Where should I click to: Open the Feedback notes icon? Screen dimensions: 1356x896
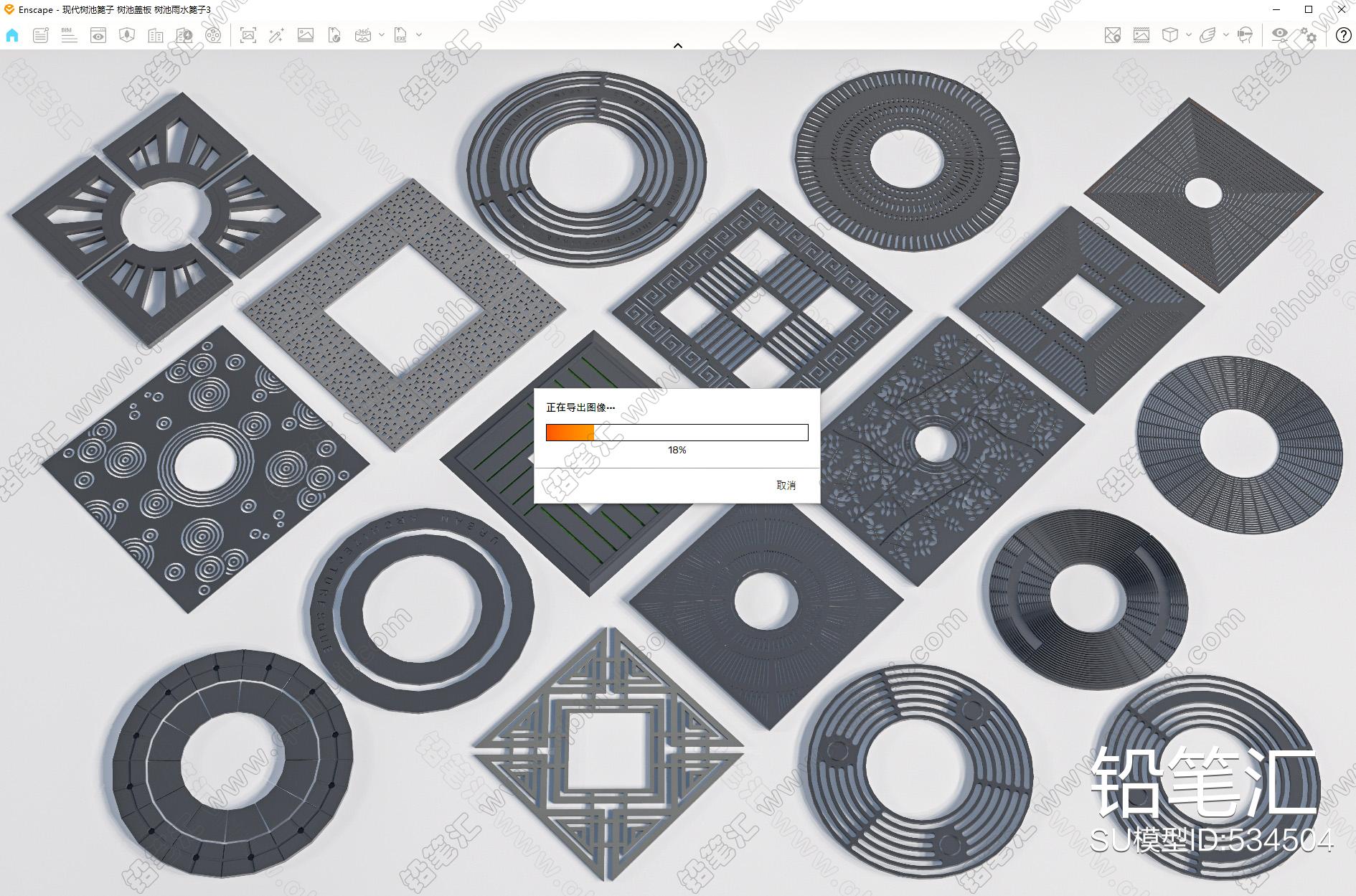coord(41,35)
